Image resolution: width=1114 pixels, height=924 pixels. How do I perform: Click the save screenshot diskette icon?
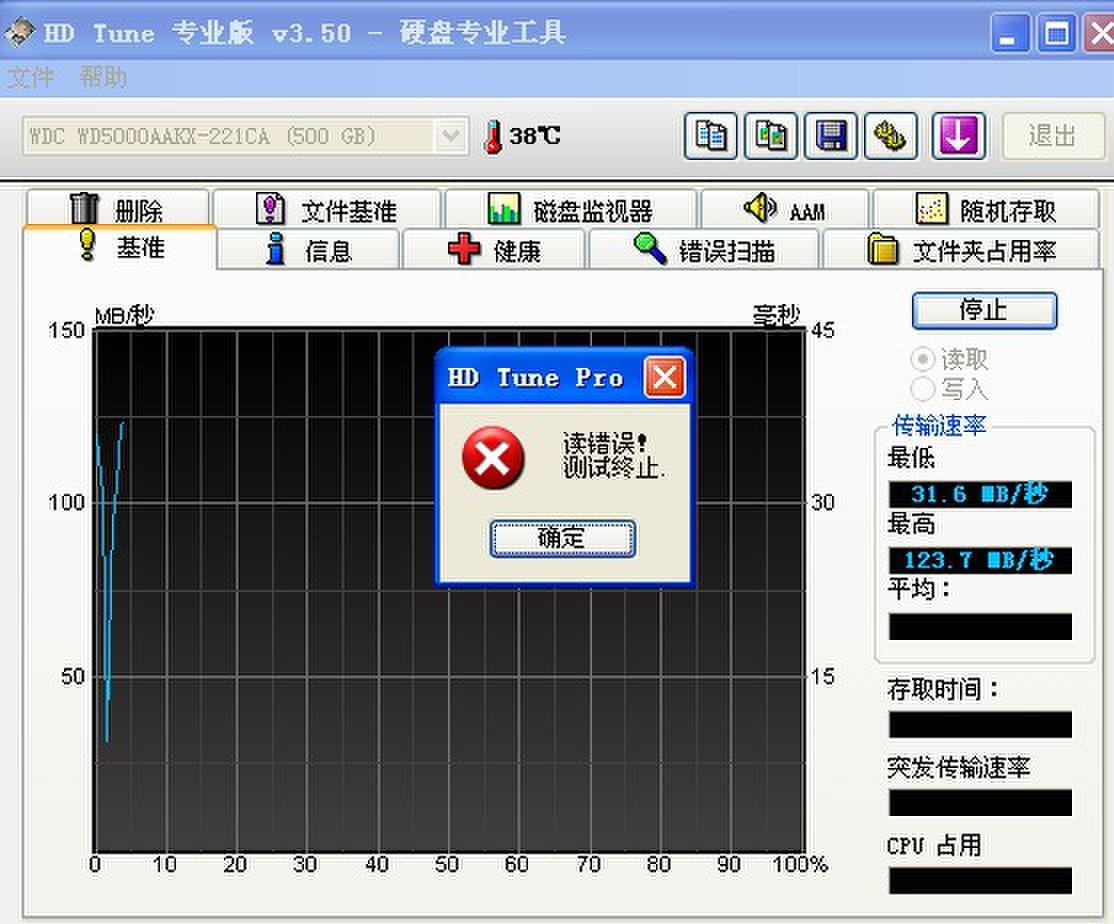(831, 136)
